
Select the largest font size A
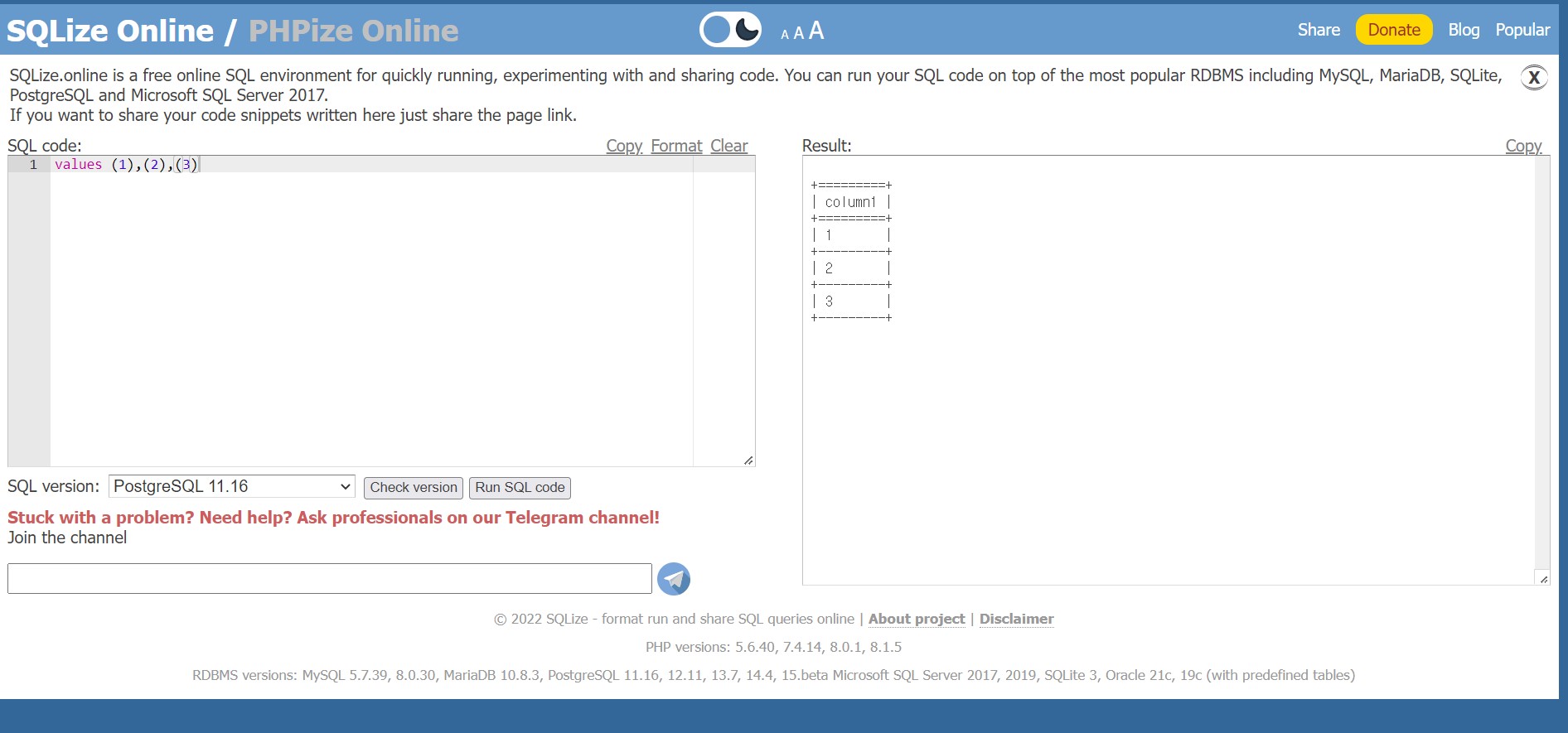click(816, 31)
